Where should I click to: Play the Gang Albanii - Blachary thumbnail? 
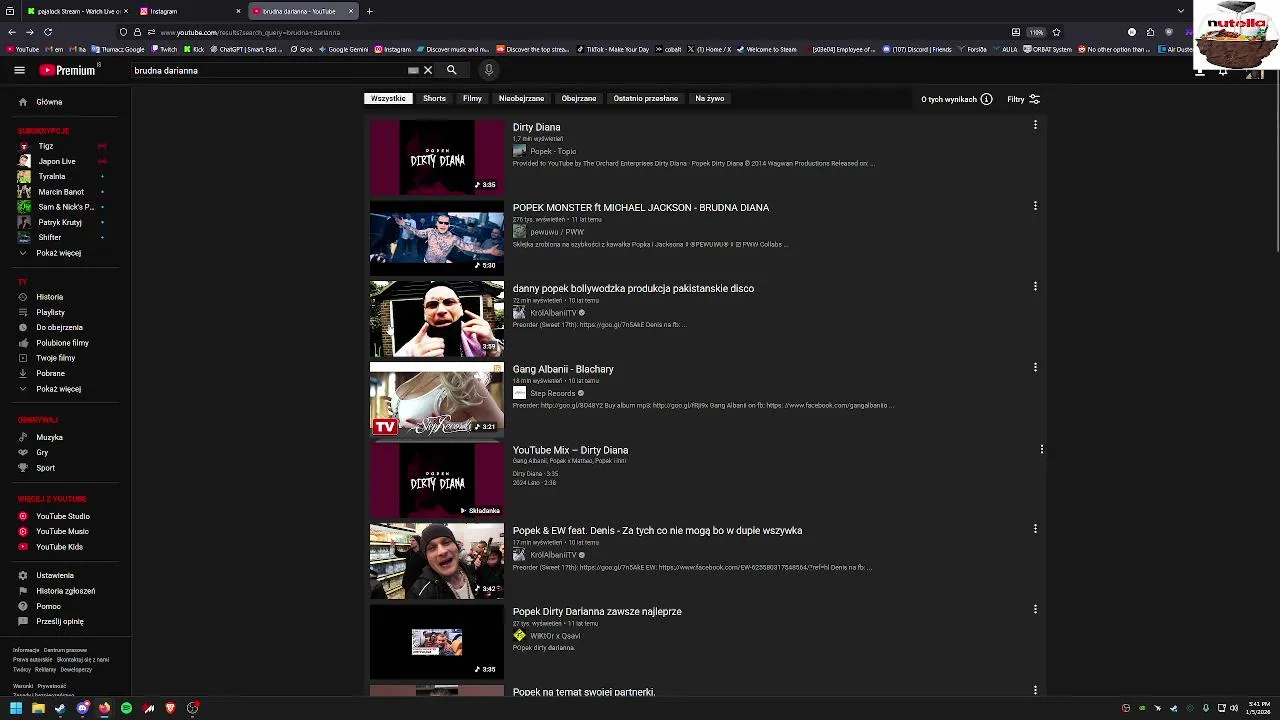[x=437, y=400]
